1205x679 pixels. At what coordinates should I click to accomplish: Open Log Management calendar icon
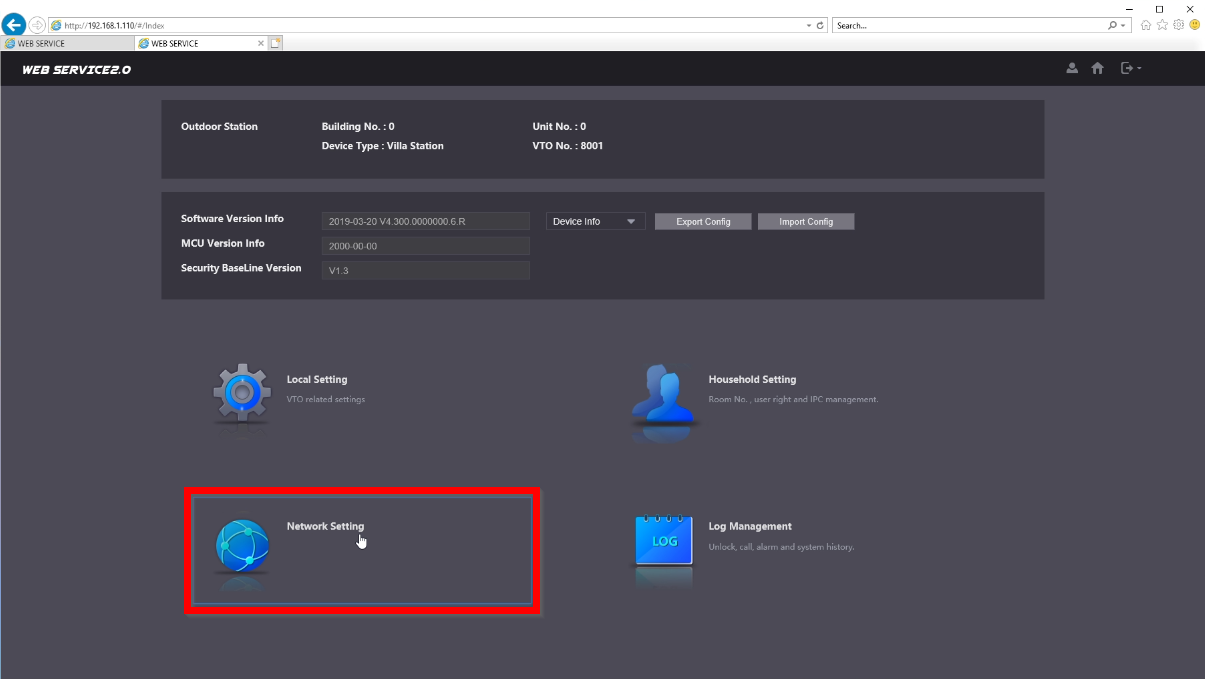click(x=664, y=541)
